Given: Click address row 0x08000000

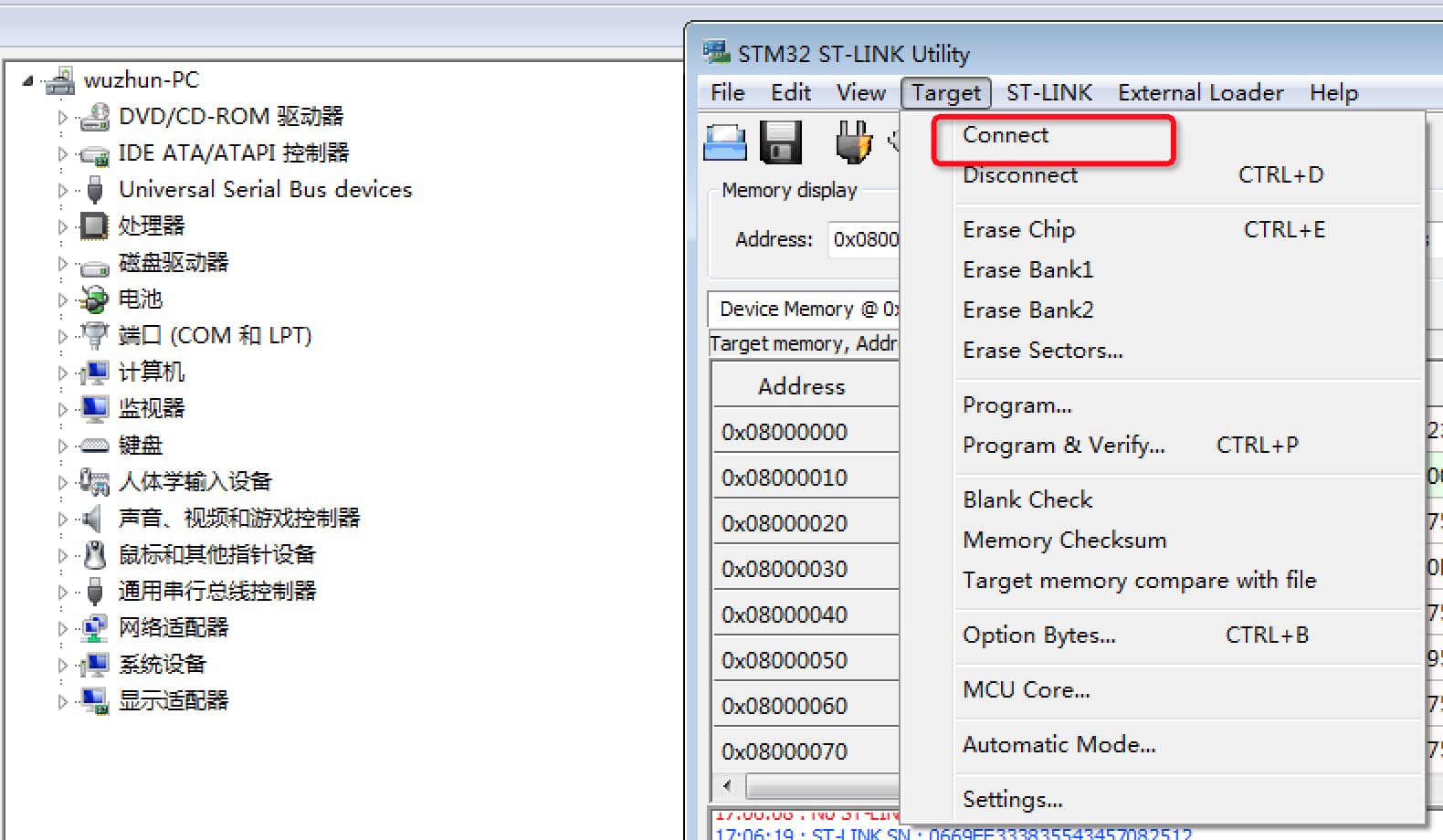Looking at the screenshot, I should pyautogui.click(x=805, y=432).
